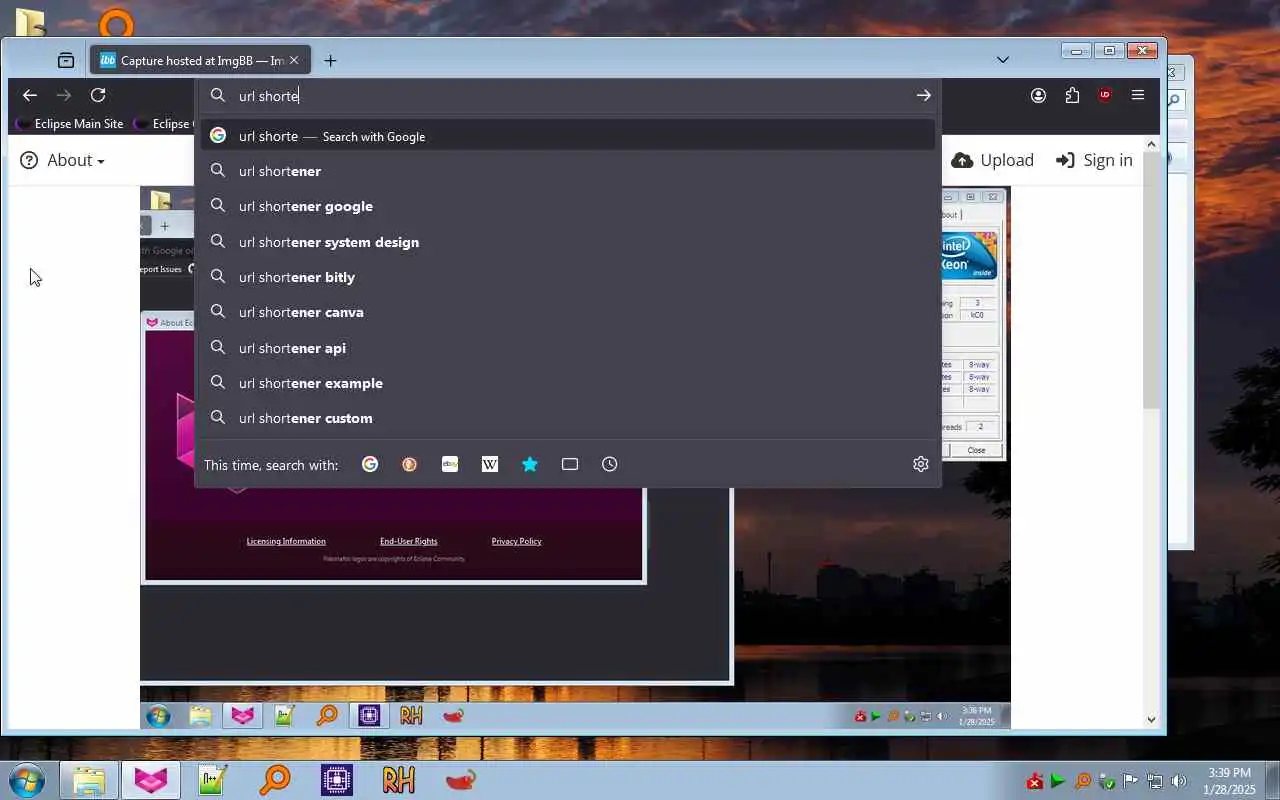The width and height of the screenshot is (1280, 800).
Task: Expand the list all tabs chevron
Action: point(1003,60)
